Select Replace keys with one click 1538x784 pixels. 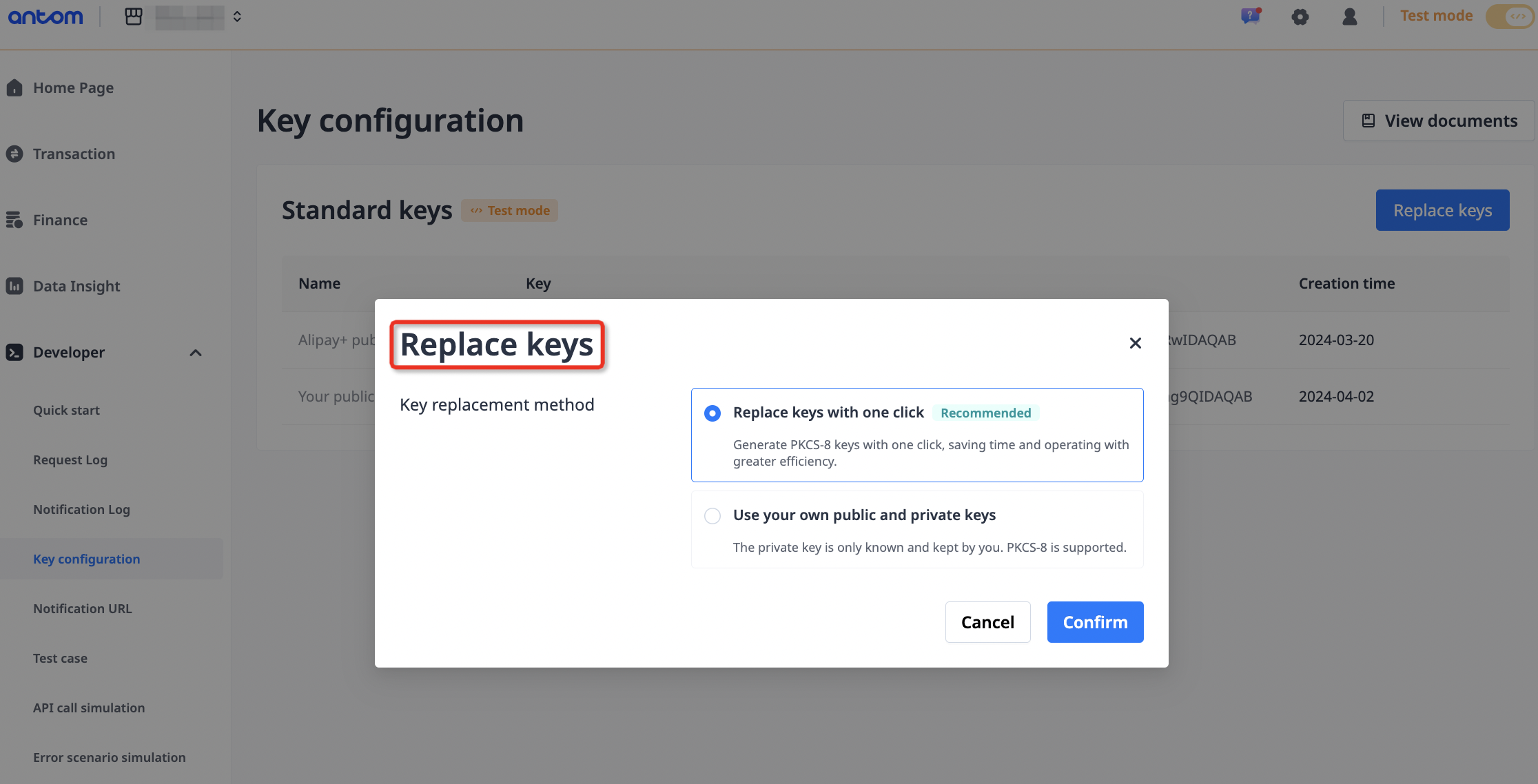(712, 413)
